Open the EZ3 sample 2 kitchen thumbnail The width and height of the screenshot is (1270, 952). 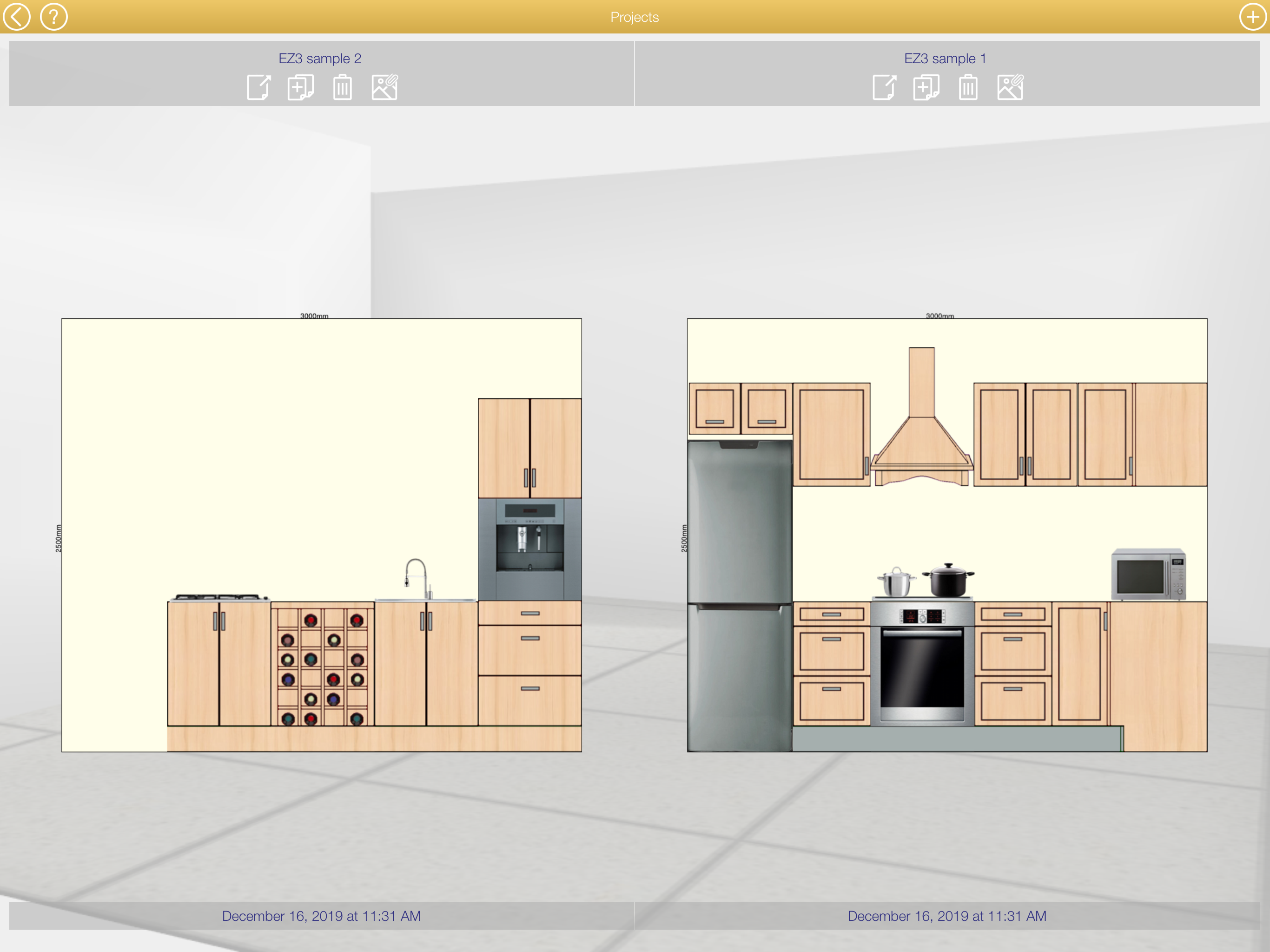pyautogui.click(x=322, y=535)
